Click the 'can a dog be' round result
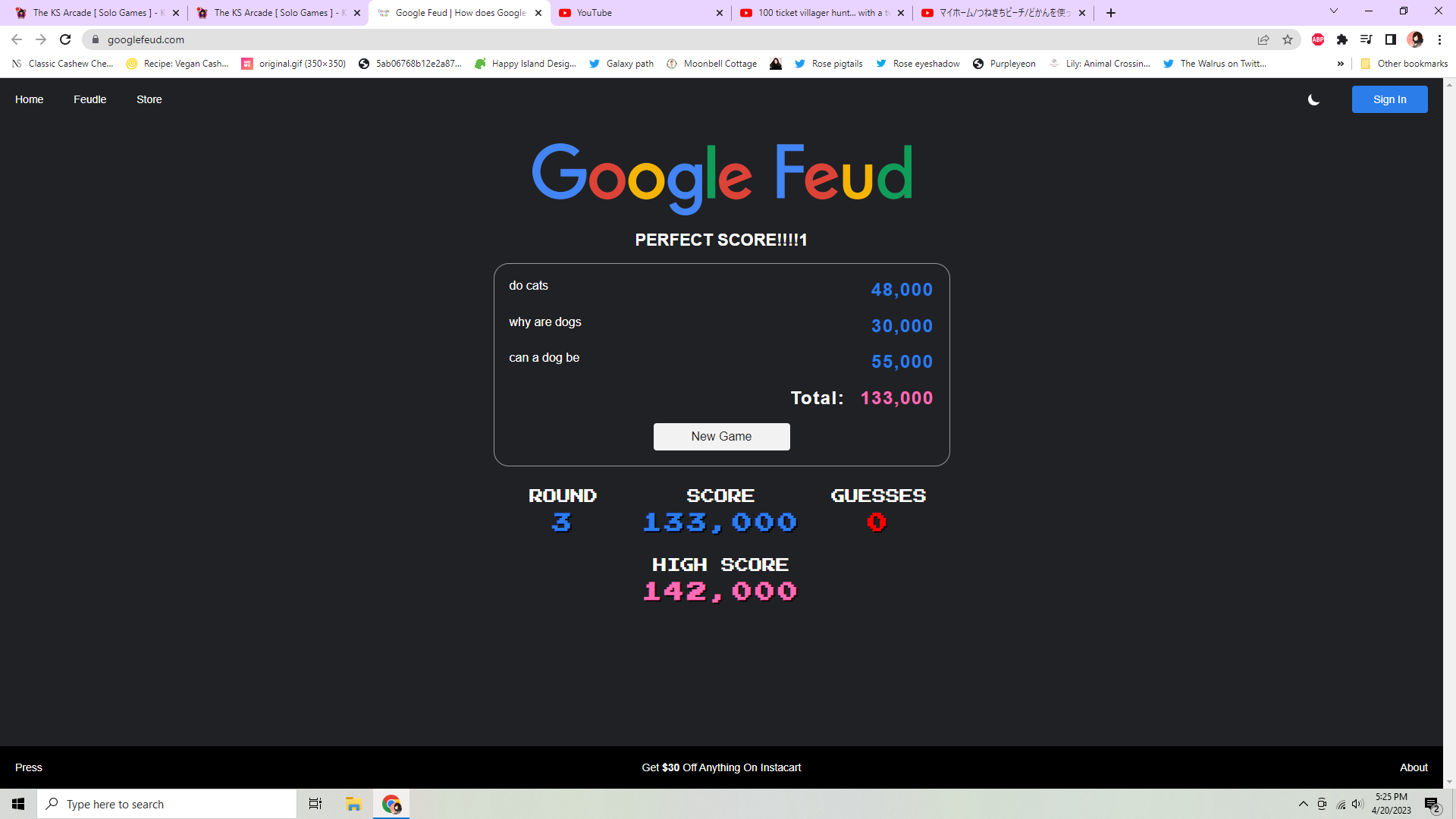1456x819 pixels. point(721,360)
